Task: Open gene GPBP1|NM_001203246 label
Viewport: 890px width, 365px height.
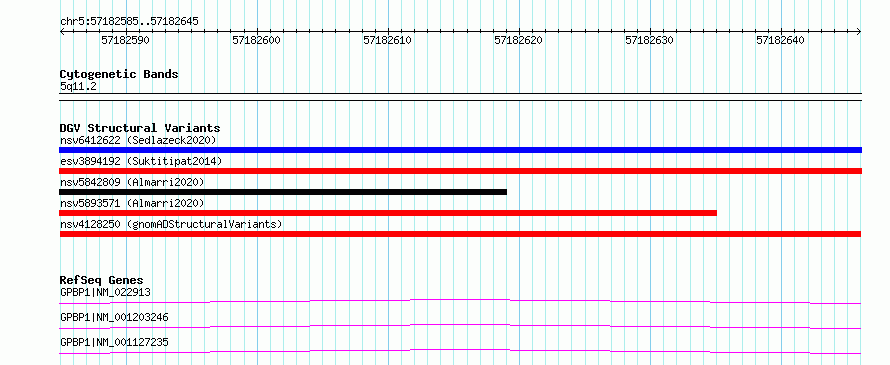Action: point(114,317)
